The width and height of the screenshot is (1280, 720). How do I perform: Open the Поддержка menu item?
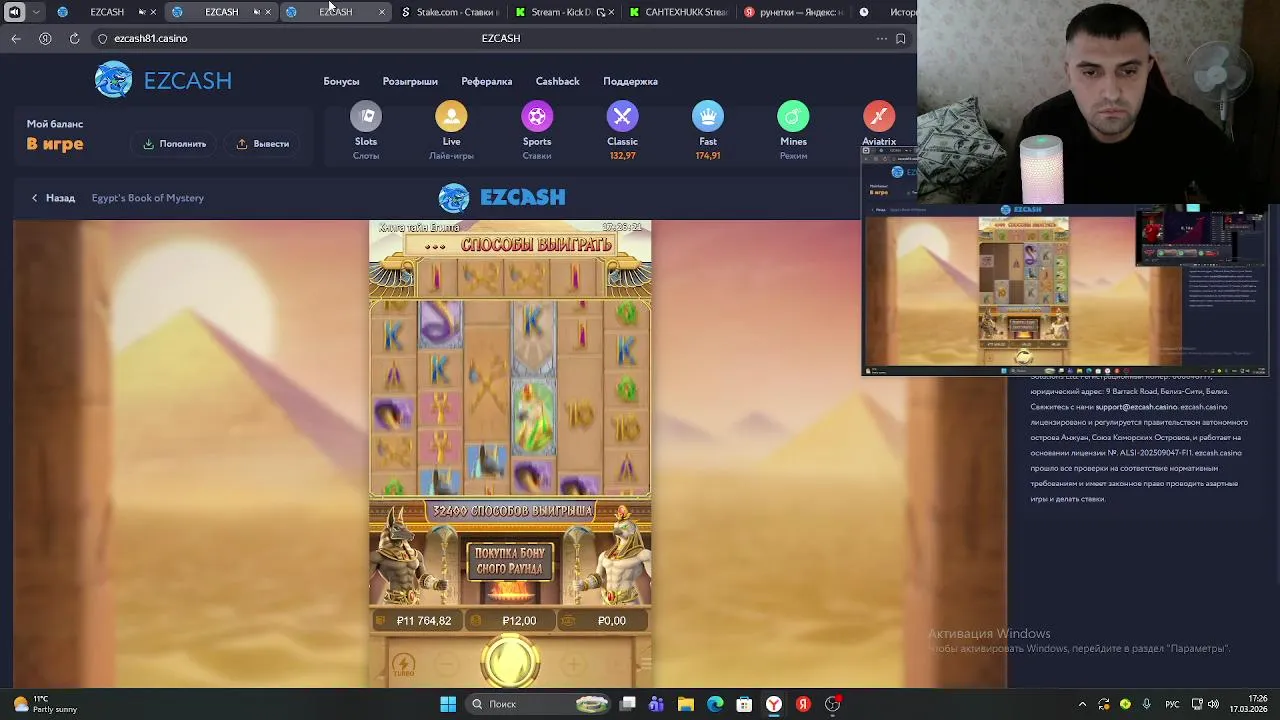click(x=630, y=81)
